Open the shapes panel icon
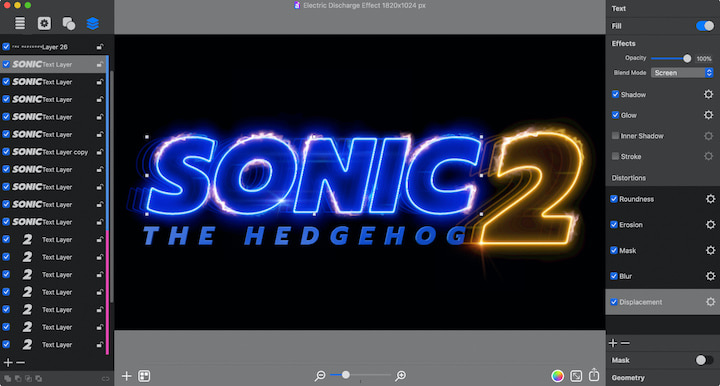Viewport: 720px width, 386px height. [x=68, y=23]
